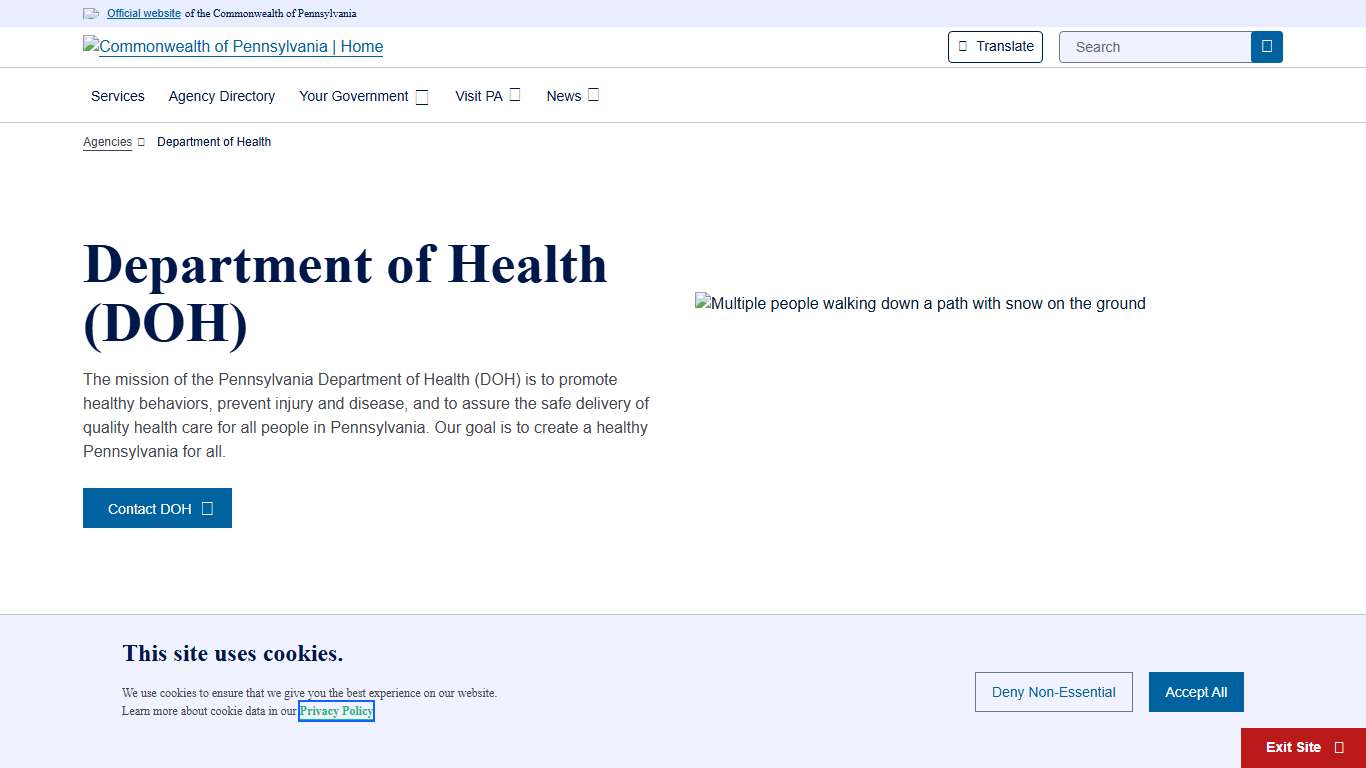Click the external link icon on Contact DOH
Viewport: 1366px width, 768px height.
pos(208,508)
